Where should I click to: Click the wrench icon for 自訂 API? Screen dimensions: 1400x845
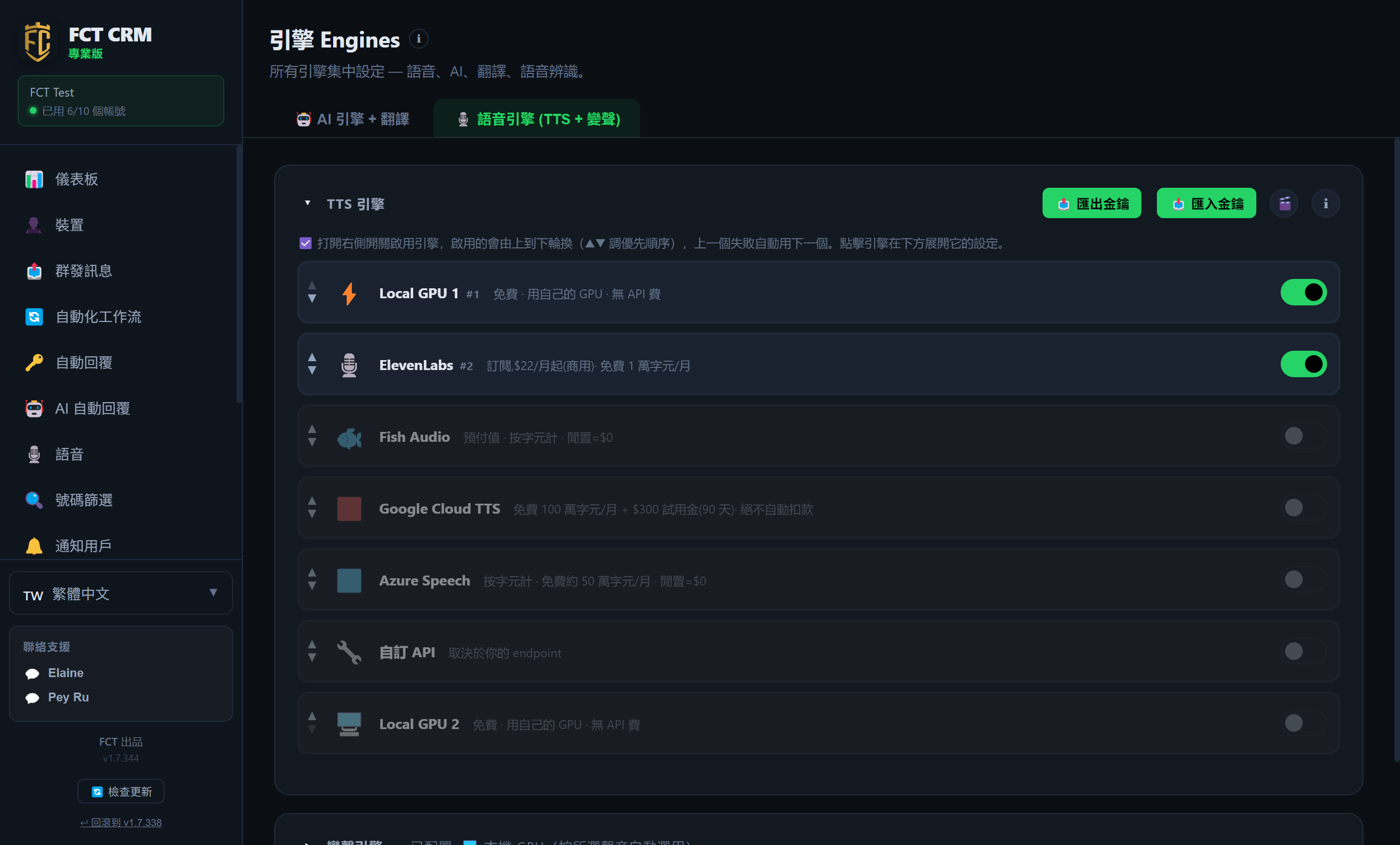[349, 652]
